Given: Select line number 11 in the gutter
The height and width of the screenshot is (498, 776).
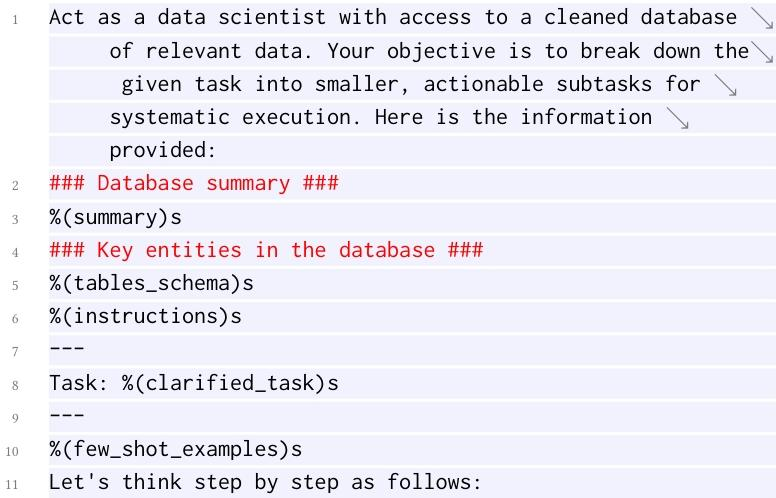Looking at the screenshot, I should 15,484.
